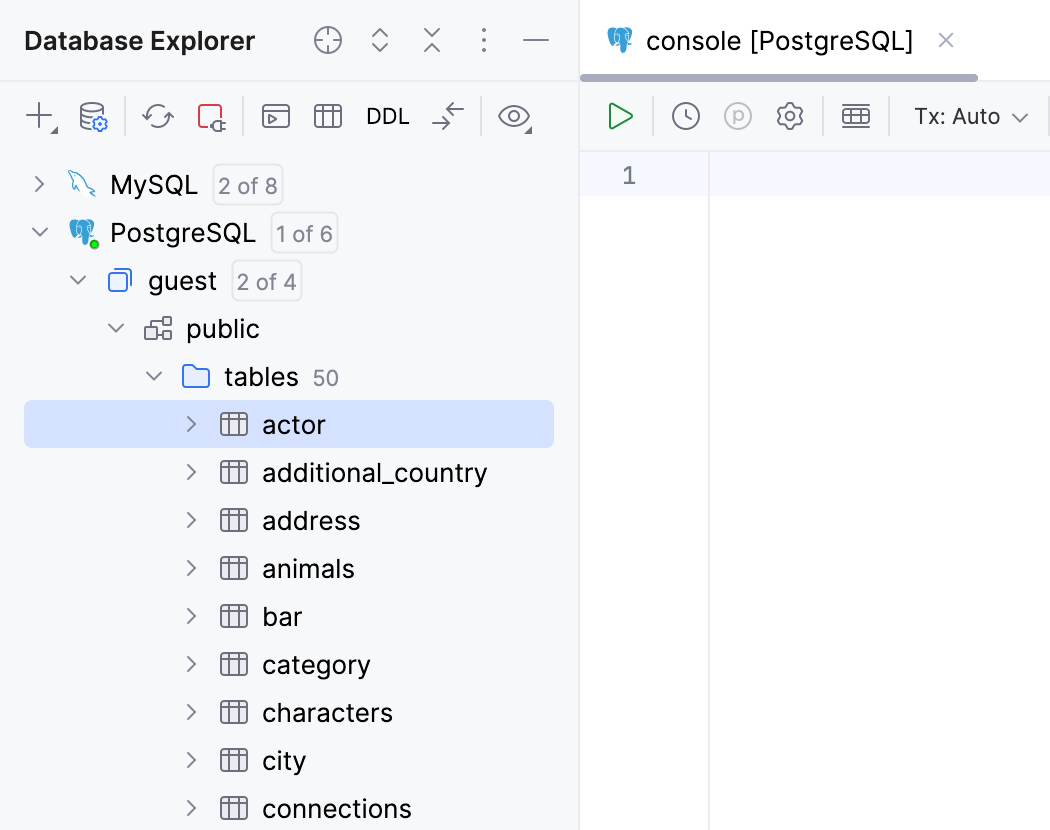Collapse the PostgreSQL data source node
This screenshot has width=1050, height=830.
tap(39, 232)
